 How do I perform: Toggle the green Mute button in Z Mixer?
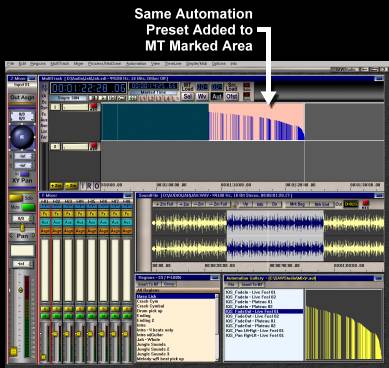click(x=28, y=207)
